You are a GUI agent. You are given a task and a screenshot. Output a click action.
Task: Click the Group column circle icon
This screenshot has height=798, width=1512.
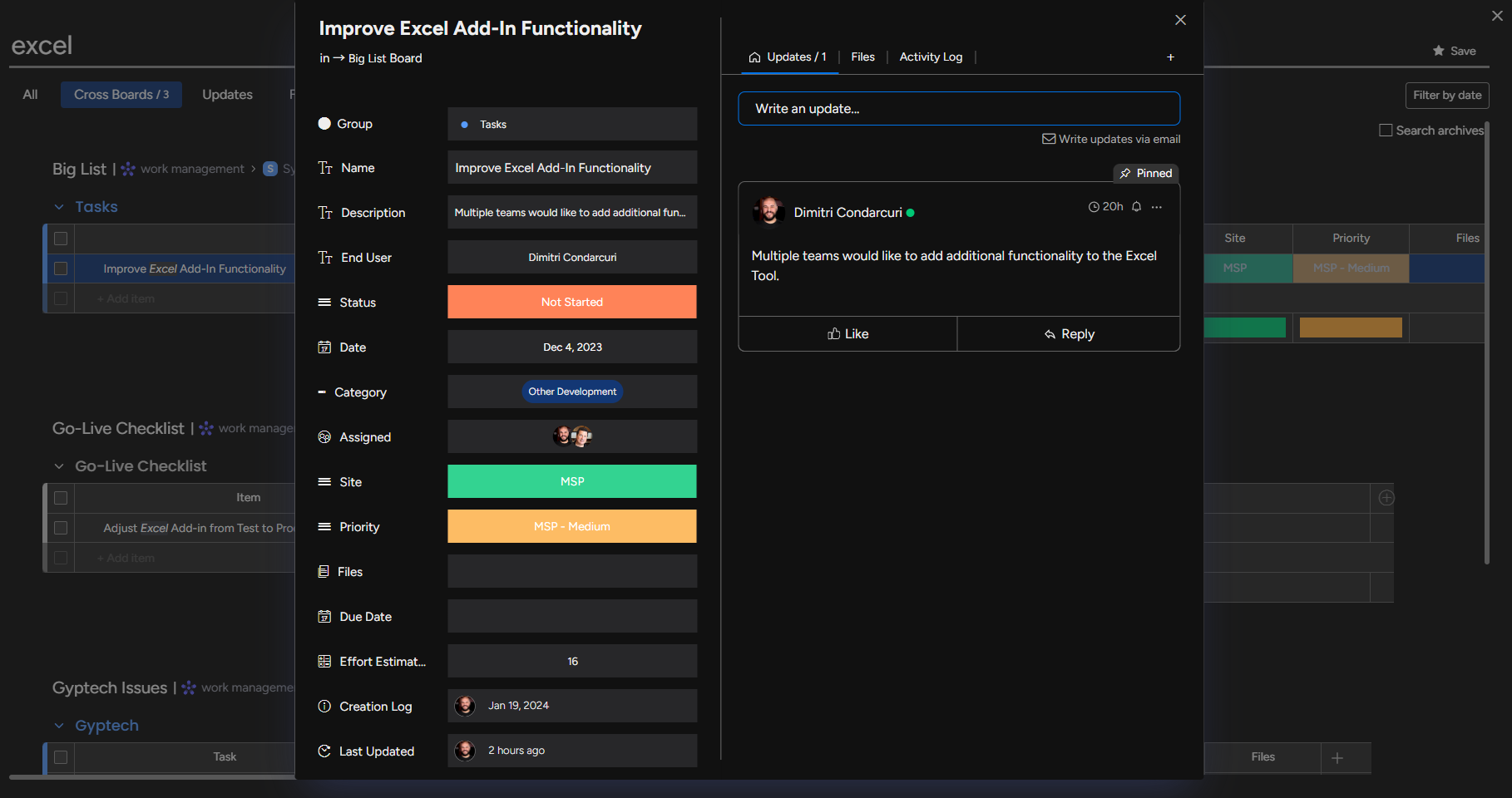tap(324, 124)
